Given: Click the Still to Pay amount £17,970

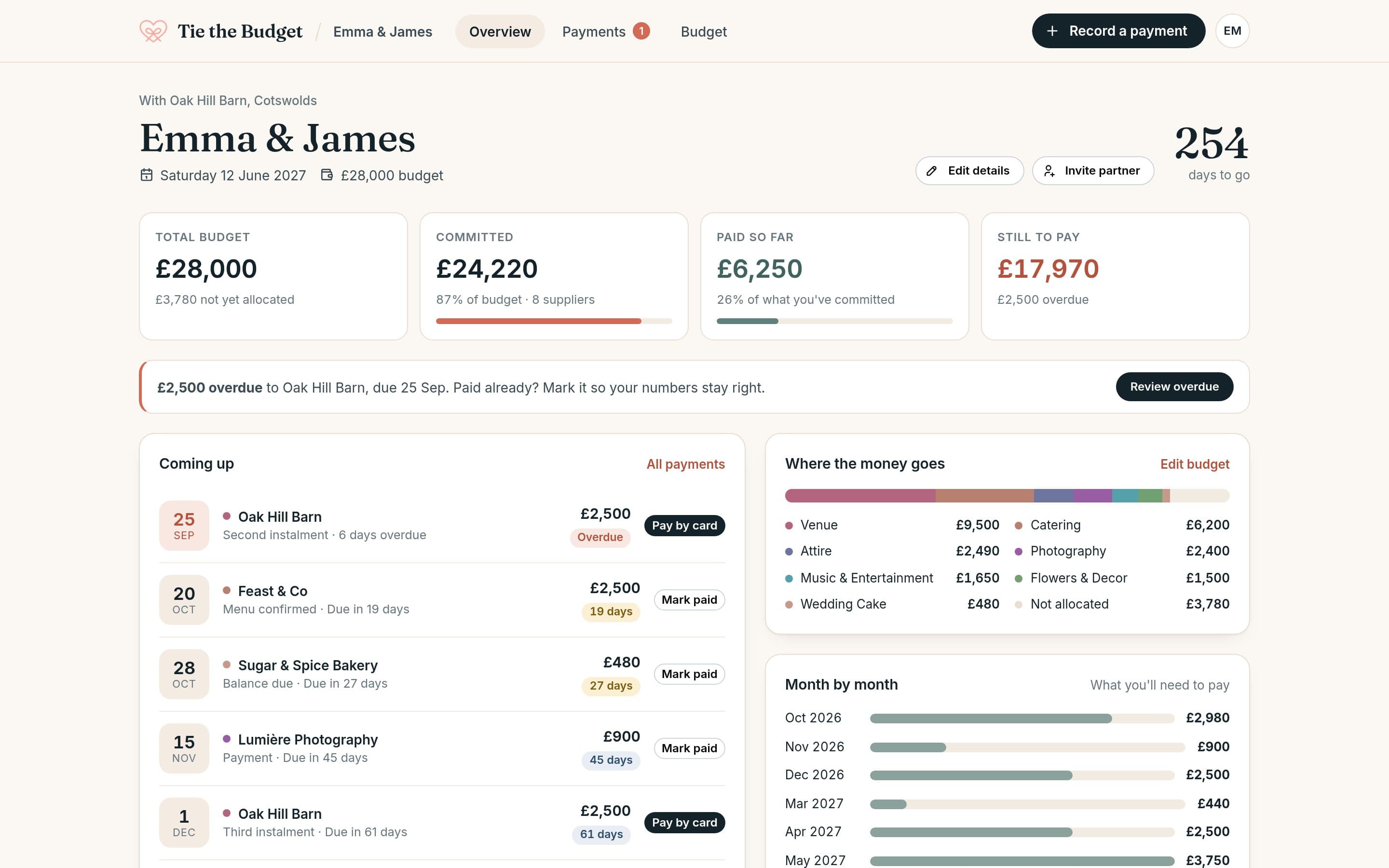Looking at the screenshot, I should [1048, 269].
